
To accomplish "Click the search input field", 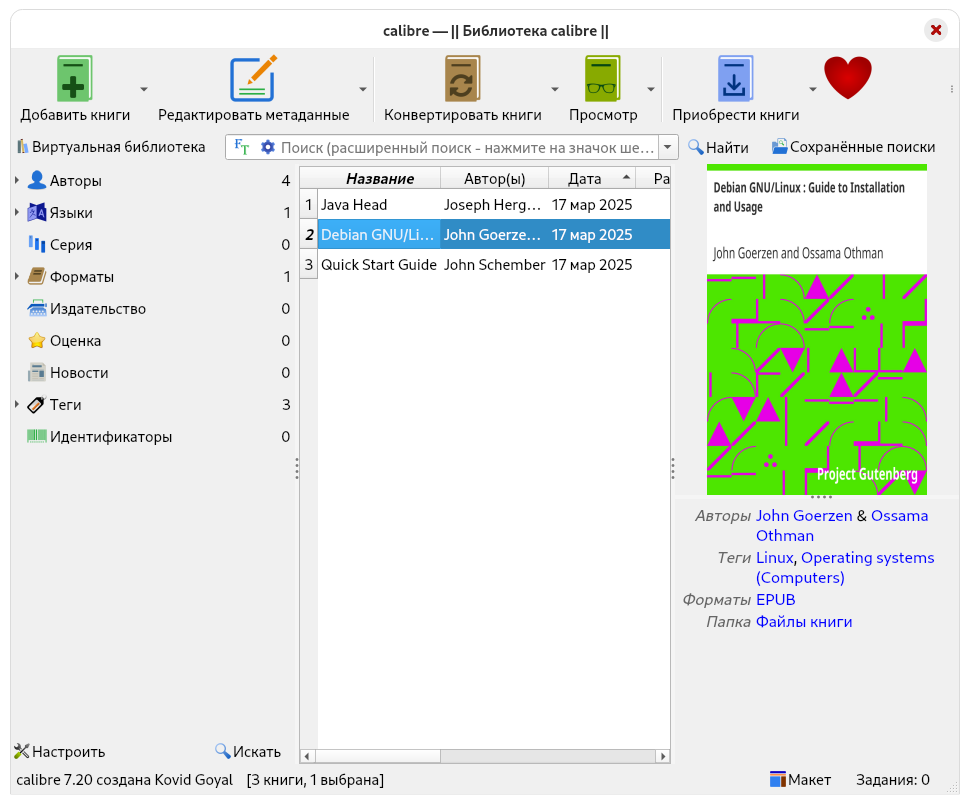I will [x=467, y=147].
